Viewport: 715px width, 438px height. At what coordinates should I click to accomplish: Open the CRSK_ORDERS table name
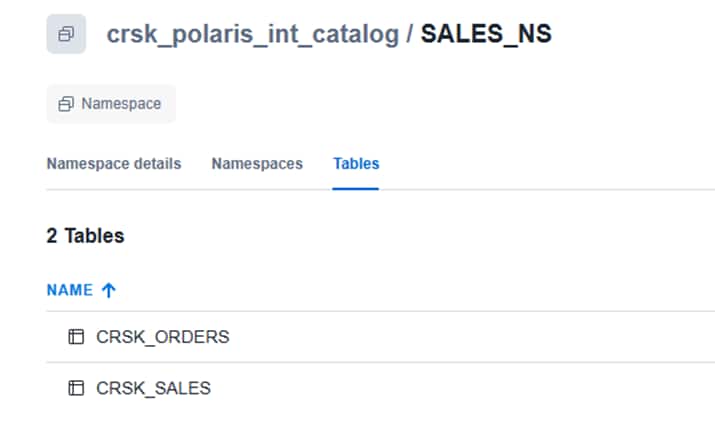pos(163,337)
